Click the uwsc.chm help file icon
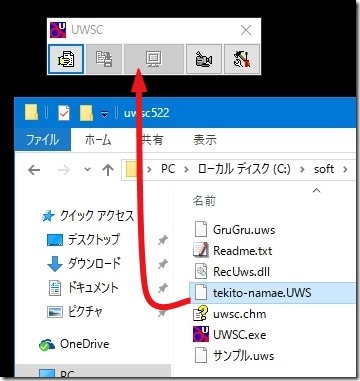 (x=201, y=314)
